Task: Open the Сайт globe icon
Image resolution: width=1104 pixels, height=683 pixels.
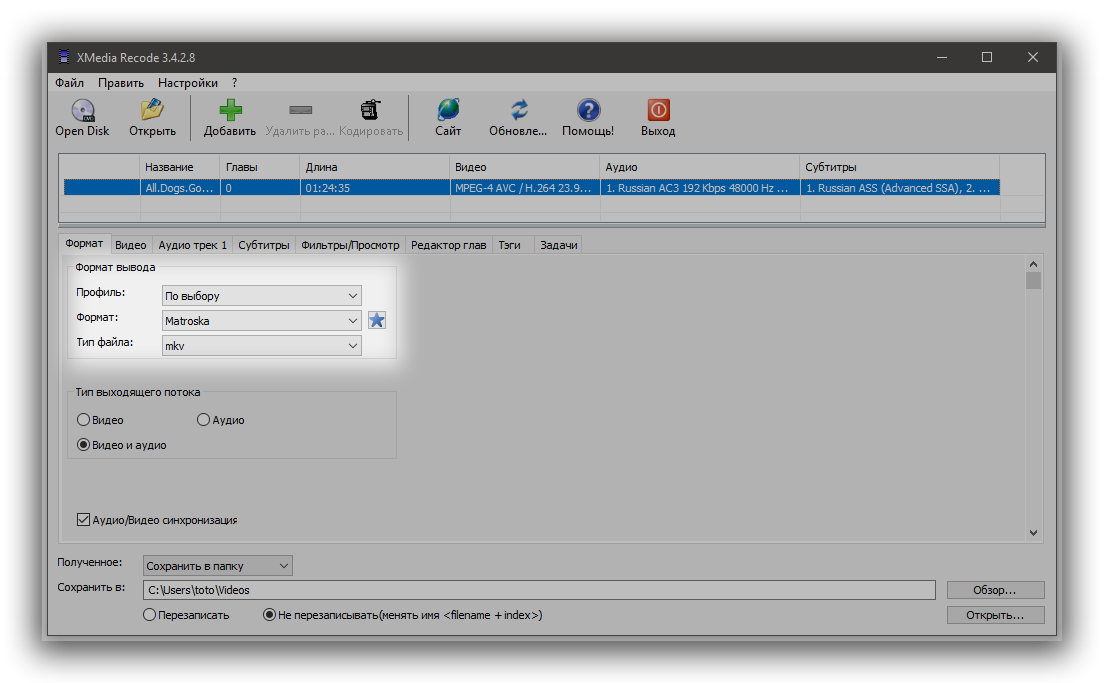Action: 448,110
